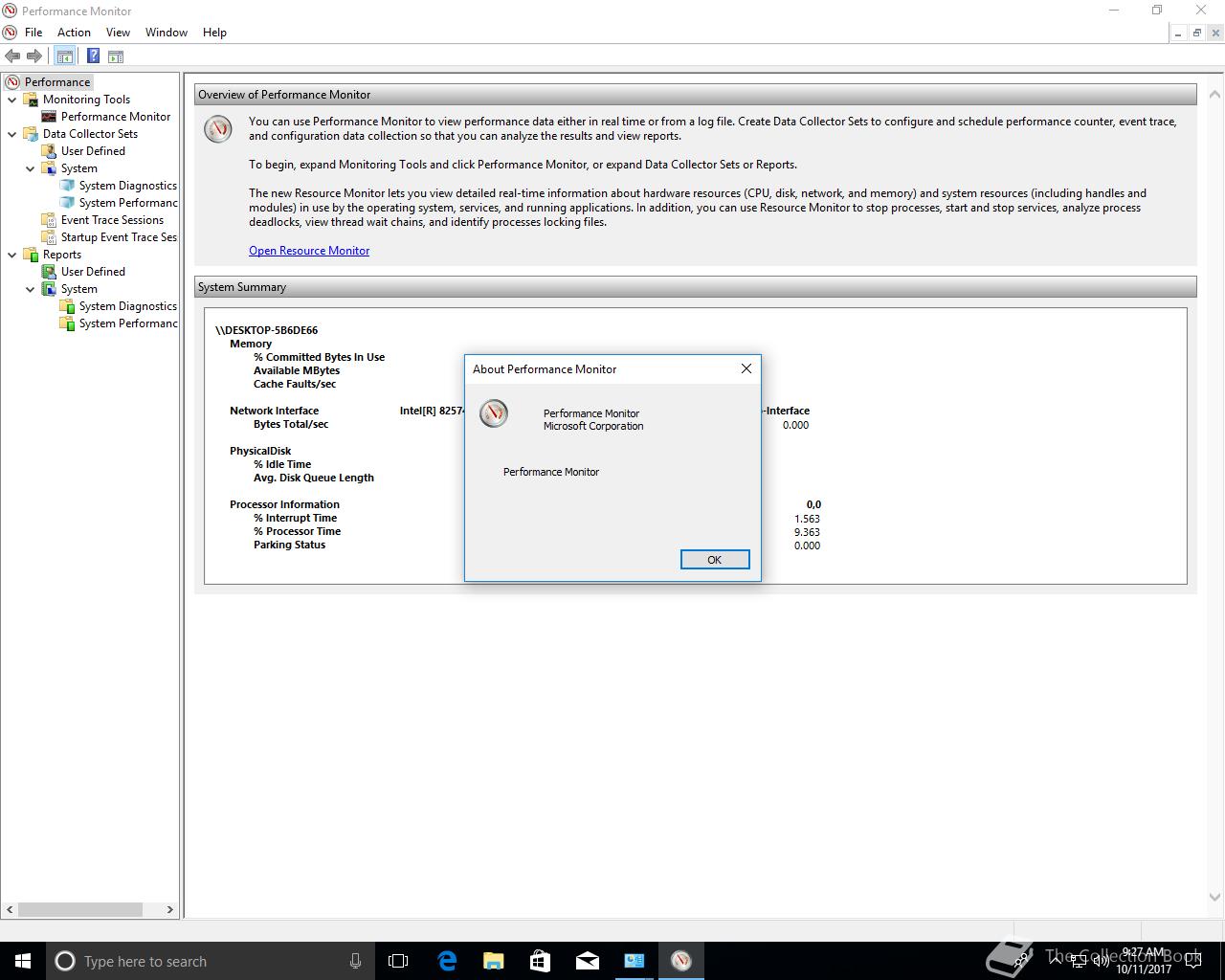Click 'Parking Status' counter text
This screenshot has height=980, width=1225.
coord(289,545)
